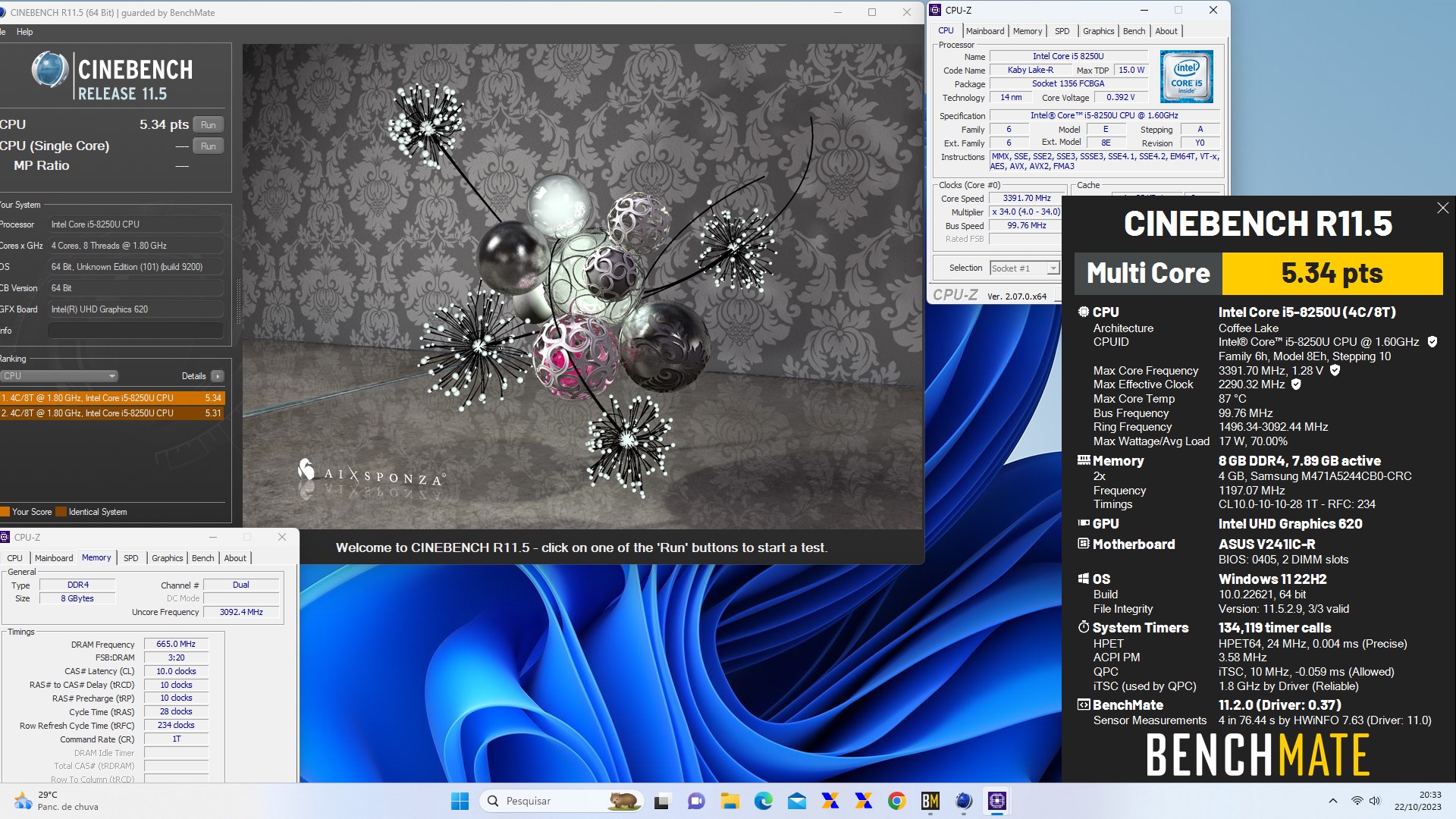Click the CPU chip icon in BenchMate
Screen dimensions: 1456x819
(1084, 312)
